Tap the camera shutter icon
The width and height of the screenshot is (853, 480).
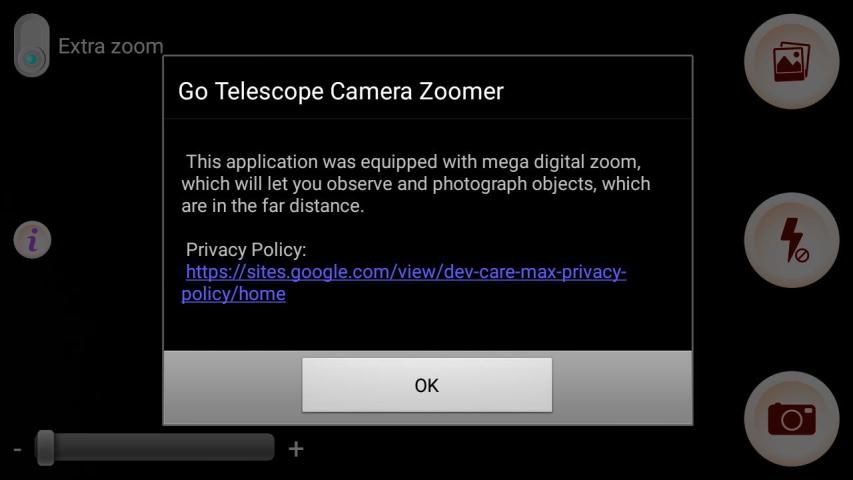[x=792, y=419]
